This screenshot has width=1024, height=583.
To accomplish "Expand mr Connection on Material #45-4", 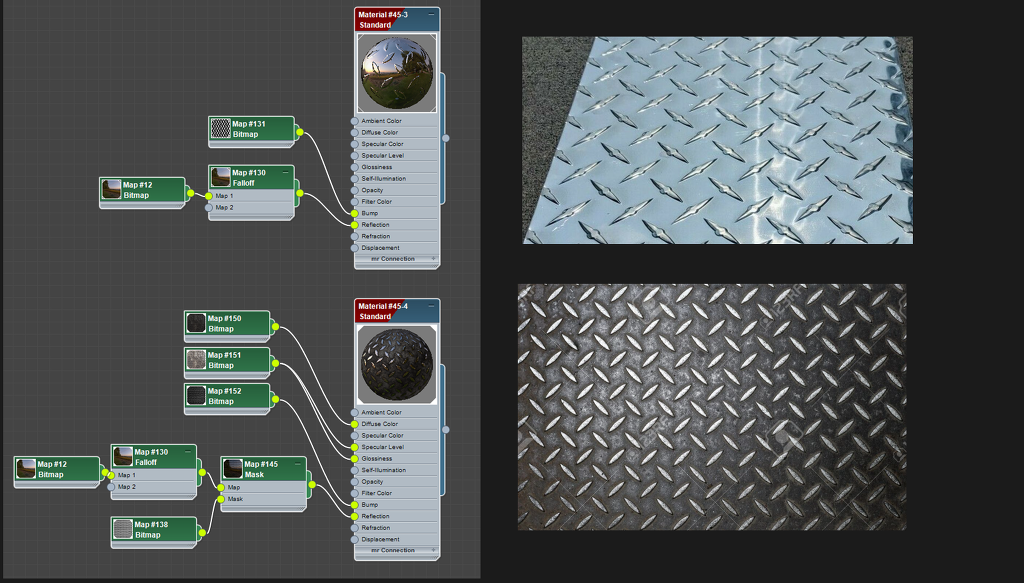I will pos(434,550).
